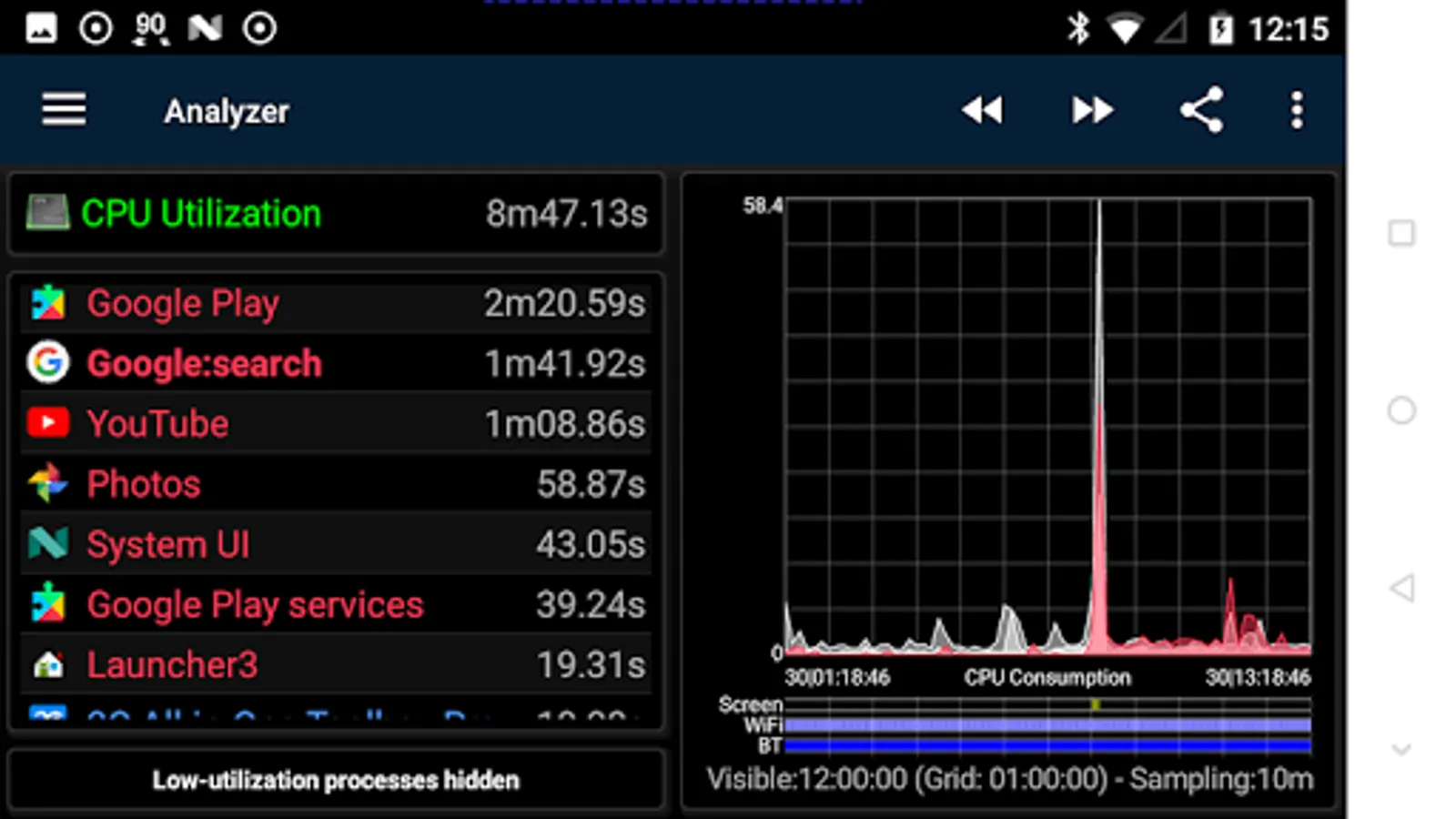1456x819 pixels.
Task: Tap the 1m41.92s value
Action: tap(564, 363)
